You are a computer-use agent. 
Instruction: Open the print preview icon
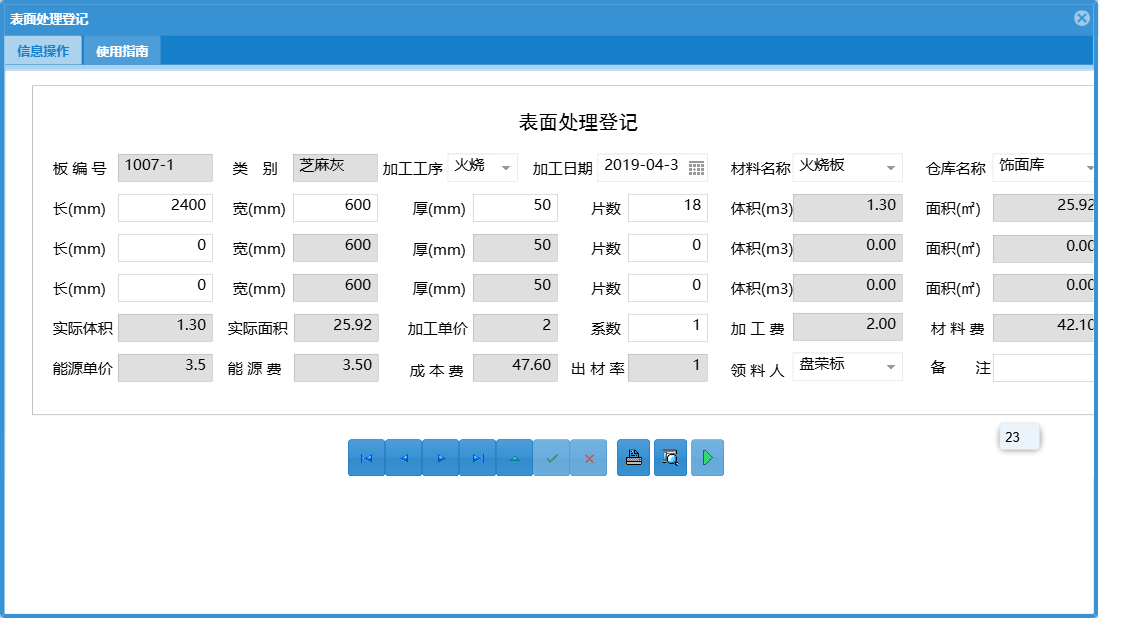pyautogui.click(x=670, y=457)
